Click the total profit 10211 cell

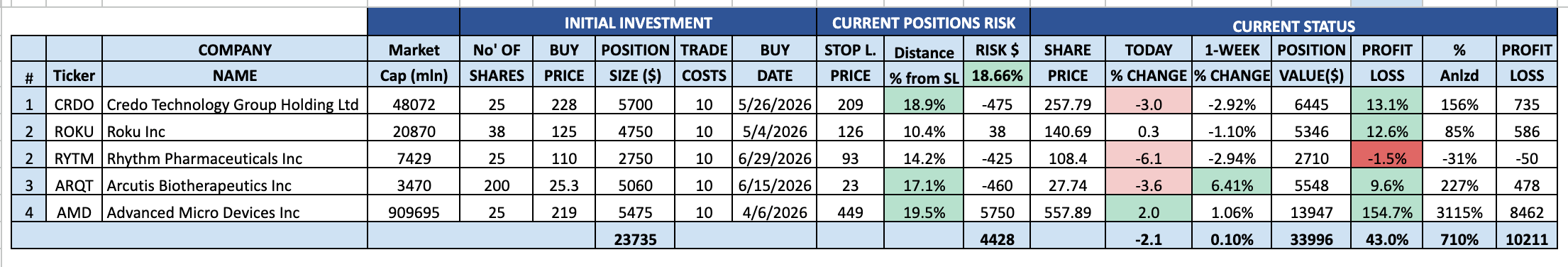pos(1526,239)
